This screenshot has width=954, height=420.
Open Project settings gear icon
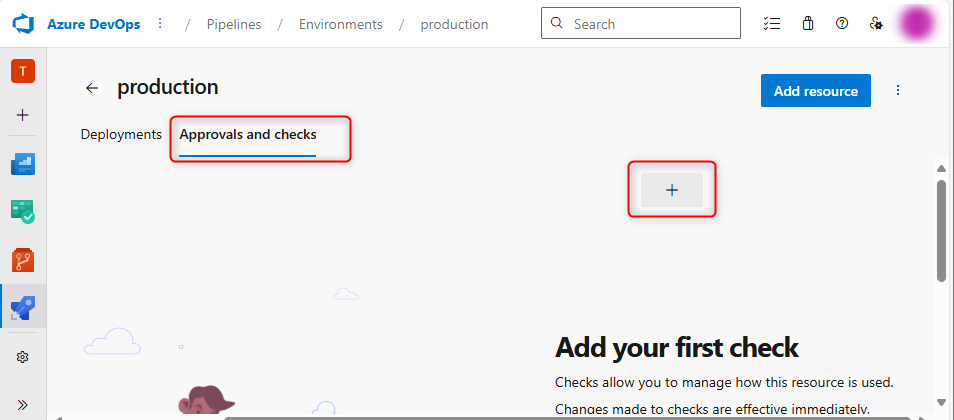(23, 357)
